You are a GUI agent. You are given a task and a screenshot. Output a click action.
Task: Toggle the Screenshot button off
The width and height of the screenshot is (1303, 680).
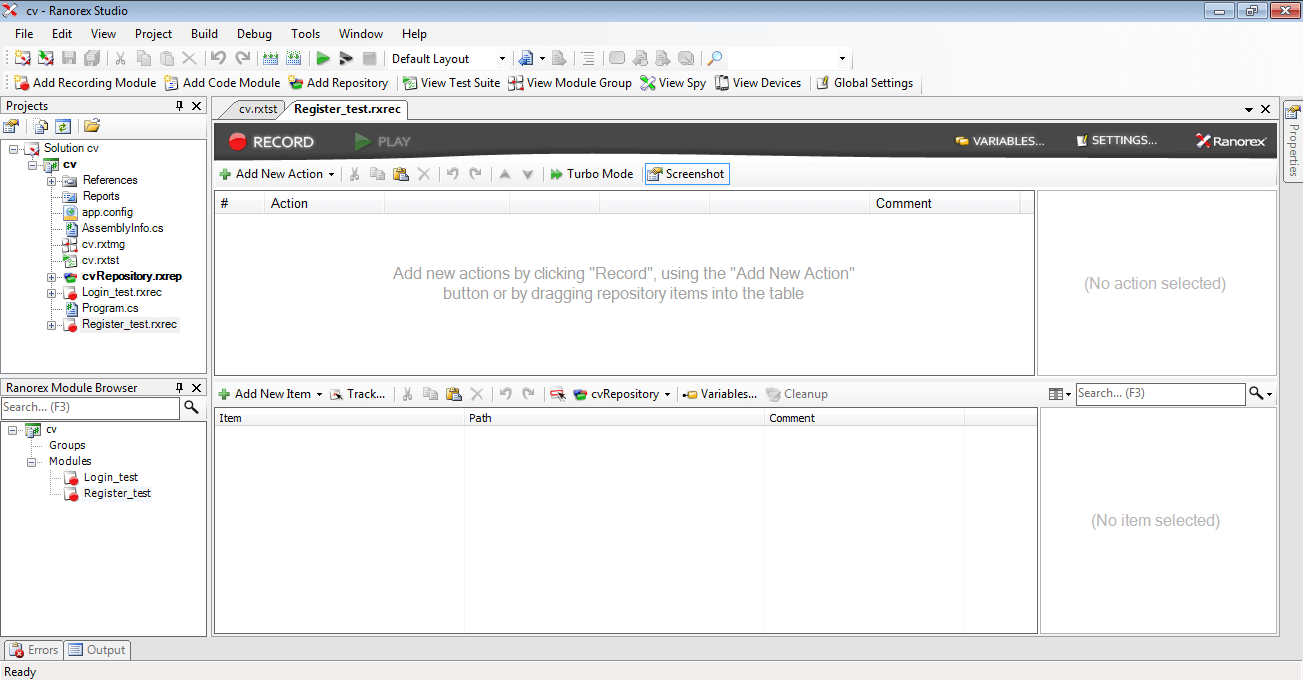click(x=686, y=174)
